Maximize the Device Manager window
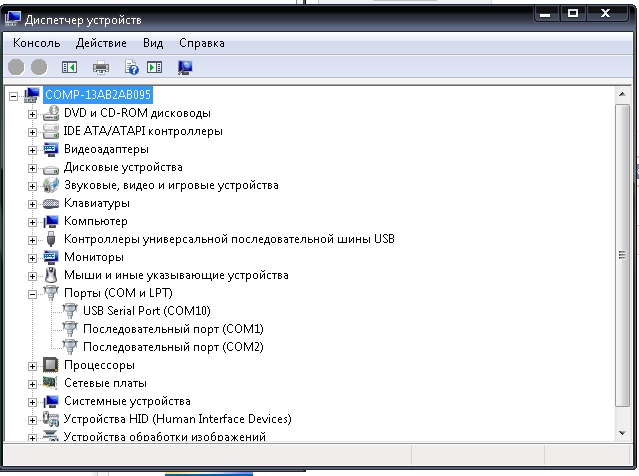 click(x=573, y=14)
